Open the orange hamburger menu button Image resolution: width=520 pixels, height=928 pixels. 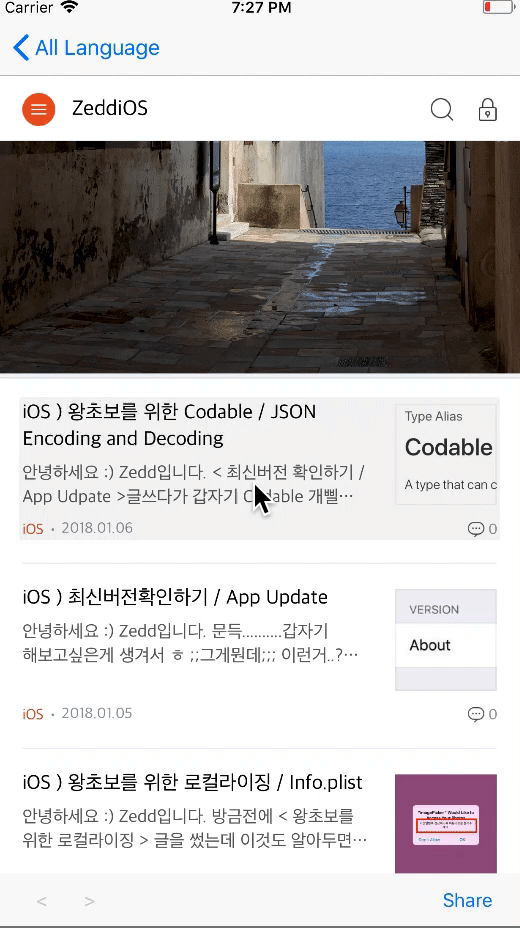click(38, 109)
